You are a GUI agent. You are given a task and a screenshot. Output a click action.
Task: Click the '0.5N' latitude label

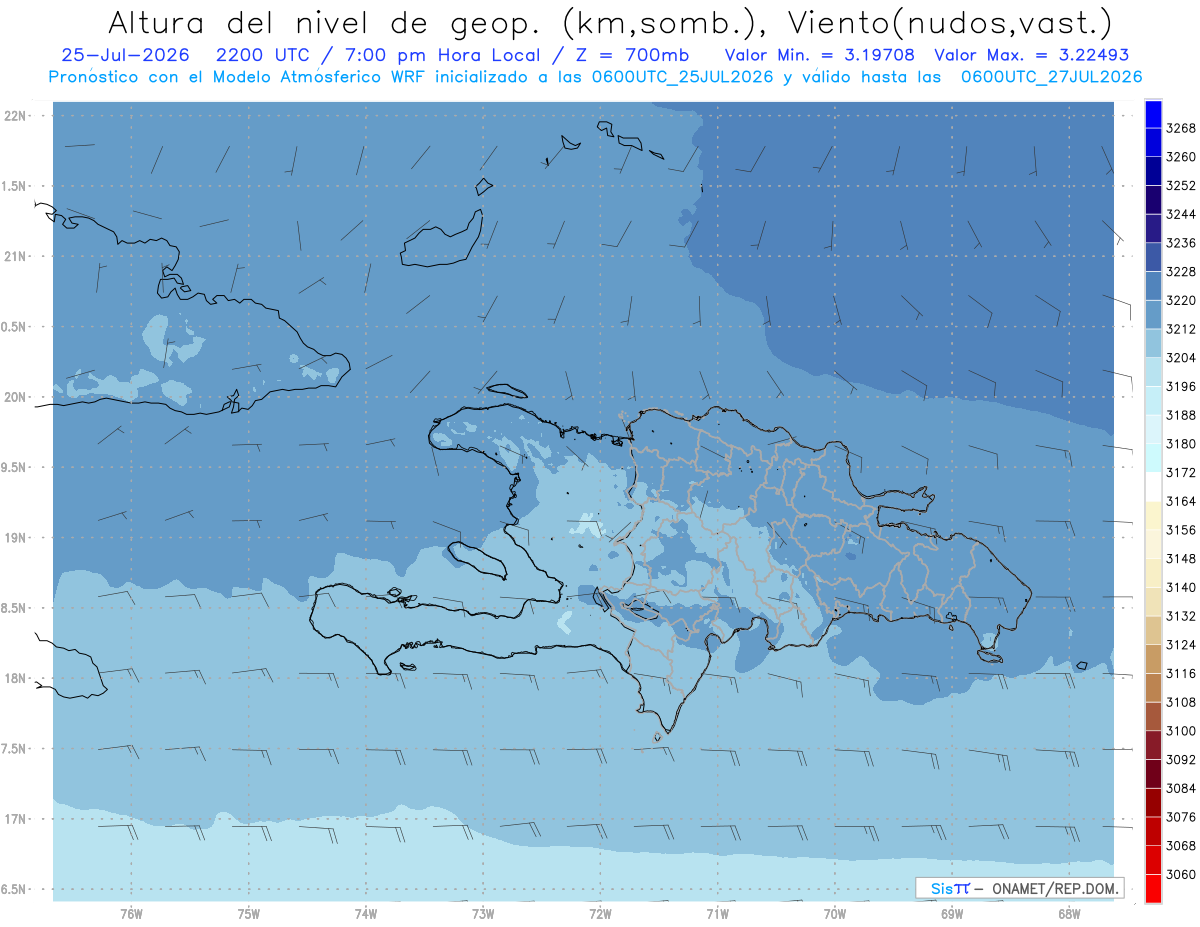[x=15, y=327]
